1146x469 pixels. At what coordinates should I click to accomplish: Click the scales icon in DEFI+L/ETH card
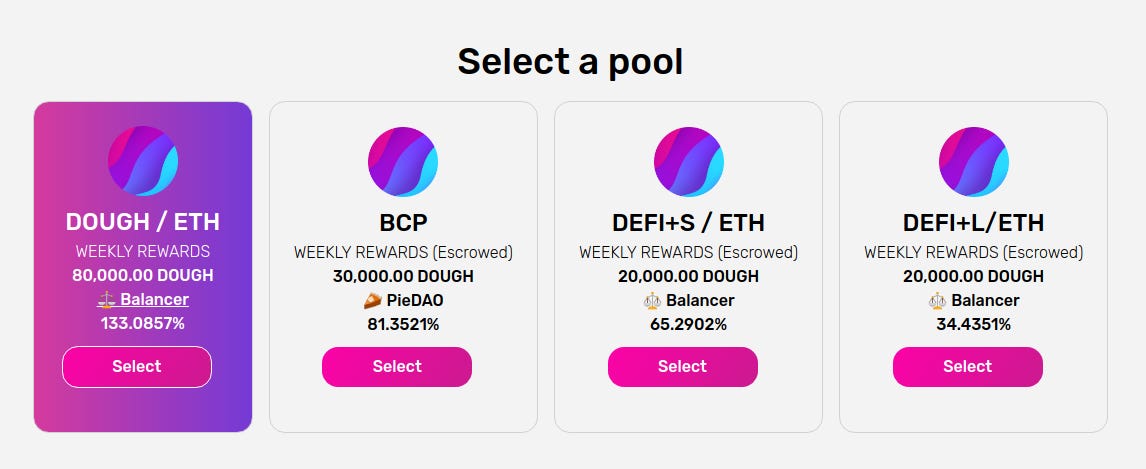tap(937, 300)
